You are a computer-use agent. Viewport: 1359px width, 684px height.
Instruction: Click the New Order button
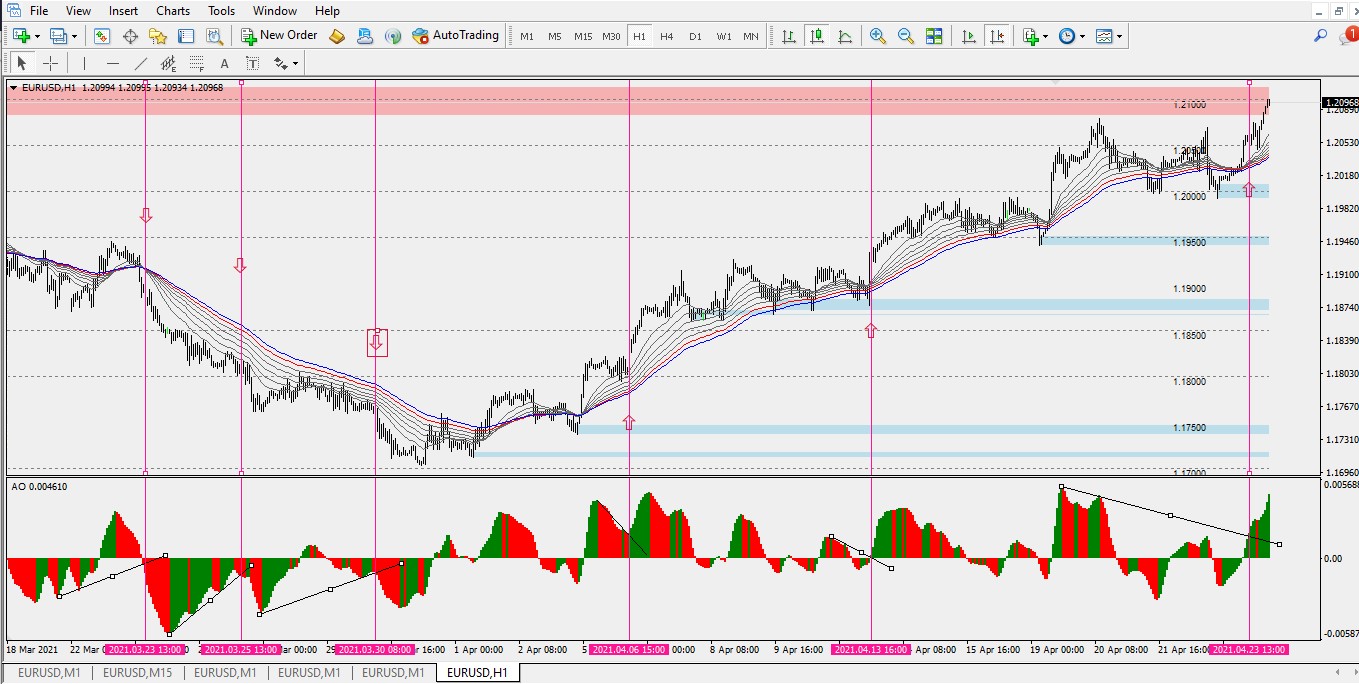coord(279,36)
